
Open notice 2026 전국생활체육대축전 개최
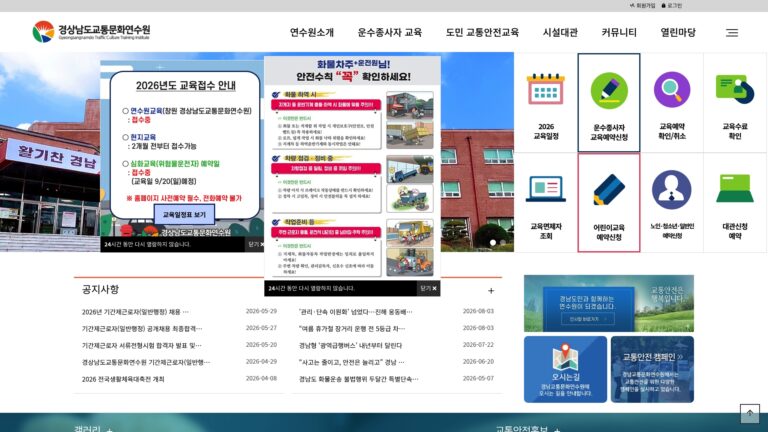point(123,379)
